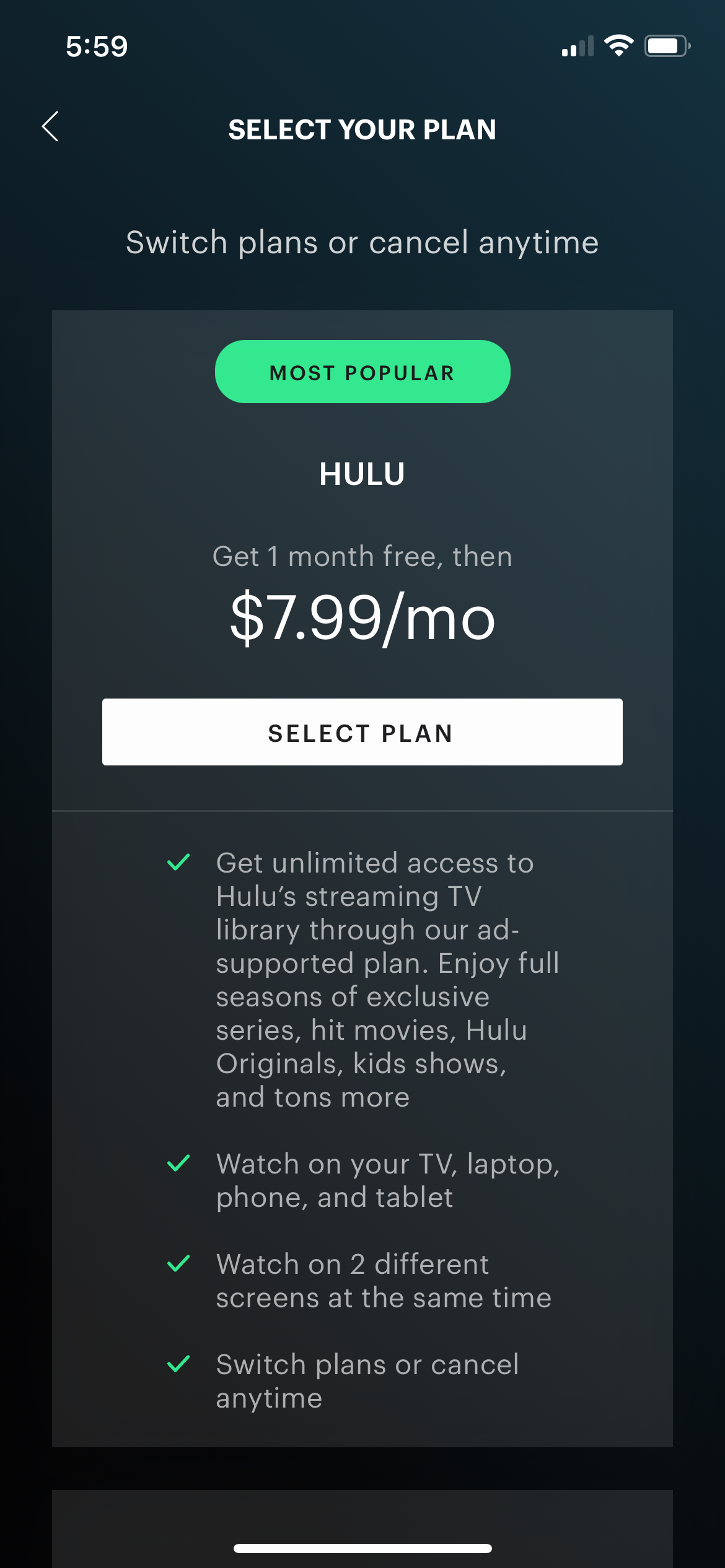Tap the HULU plan name label
The height and width of the screenshot is (1568, 725).
pyautogui.click(x=362, y=474)
